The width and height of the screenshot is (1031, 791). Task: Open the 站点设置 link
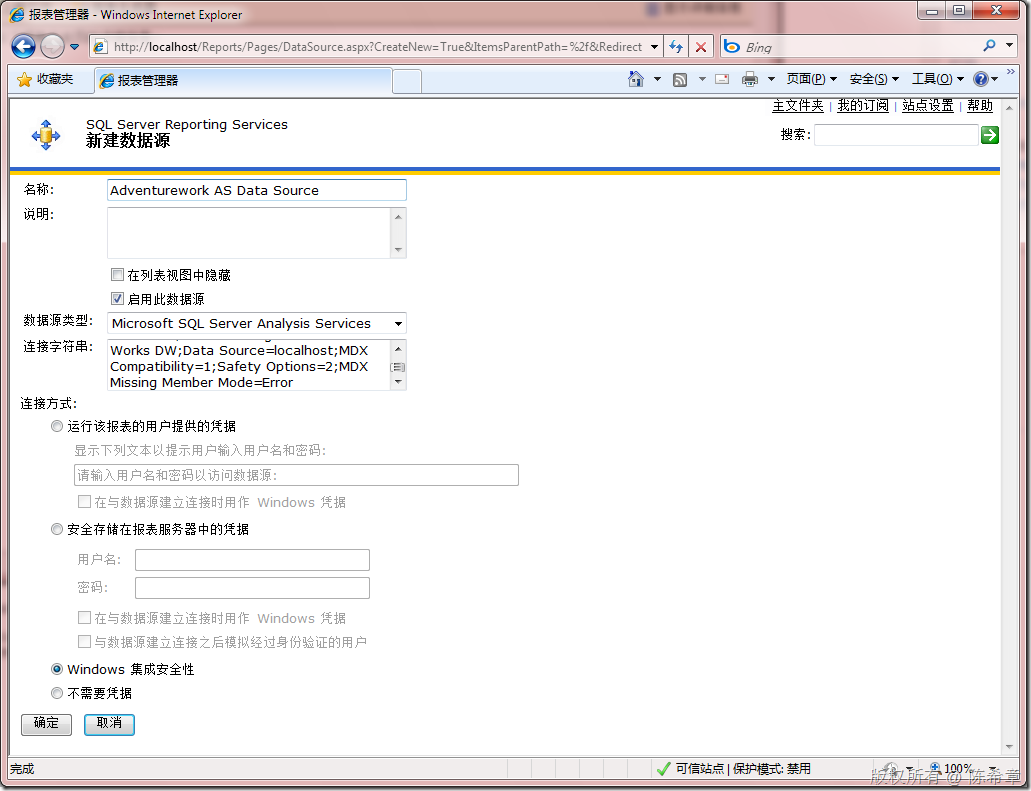coord(928,105)
